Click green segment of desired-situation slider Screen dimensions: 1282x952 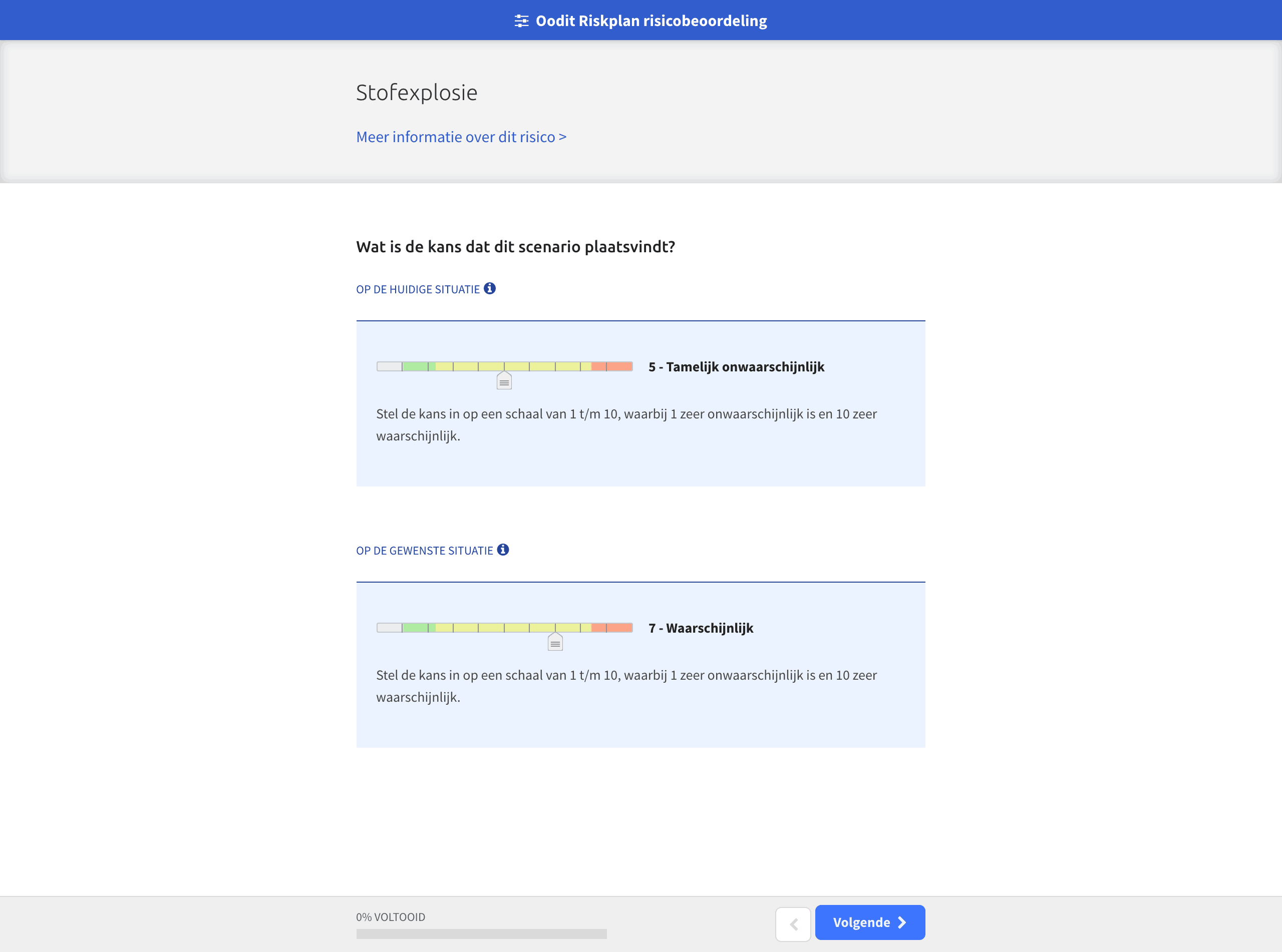coord(415,628)
